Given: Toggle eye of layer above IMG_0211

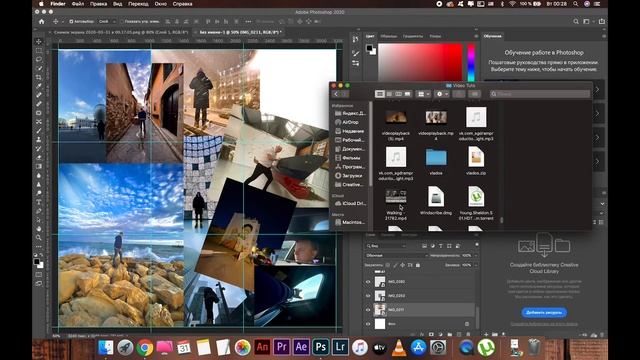Looking at the screenshot, I should click(368, 296).
